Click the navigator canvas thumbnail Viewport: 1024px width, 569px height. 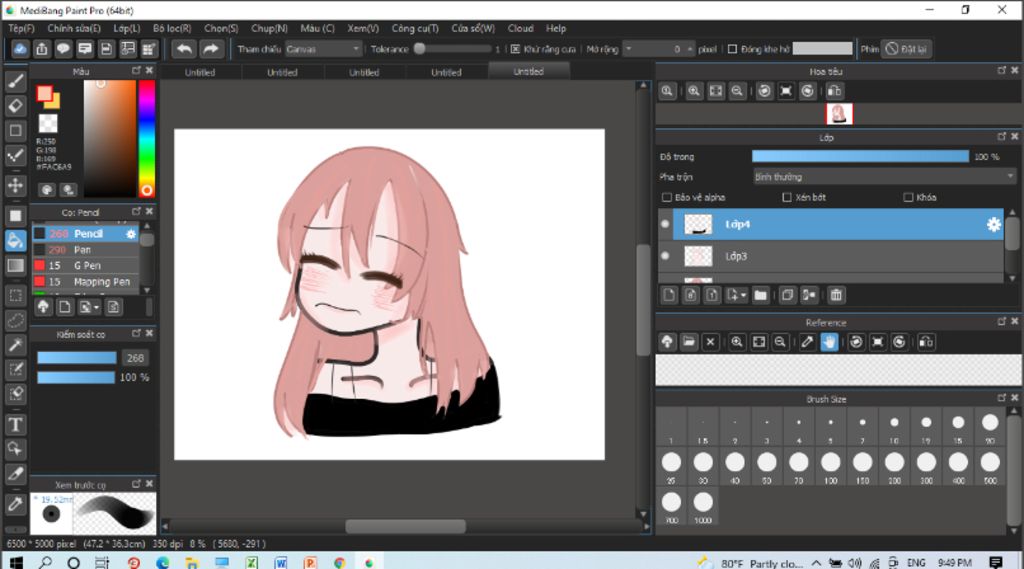click(x=839, y=114)
